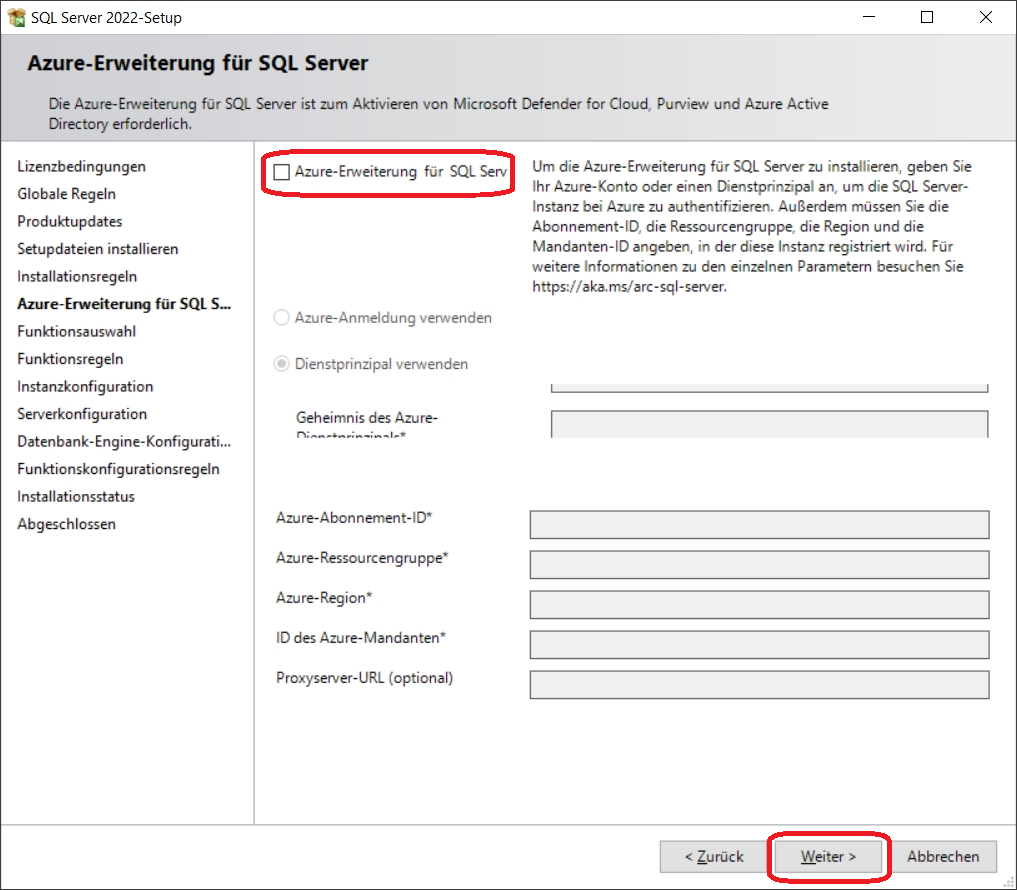This screenshot has height=890, width=1017.
Task: Select Funktionsauswahl in the sidebar
Action: tap(77, 331)
